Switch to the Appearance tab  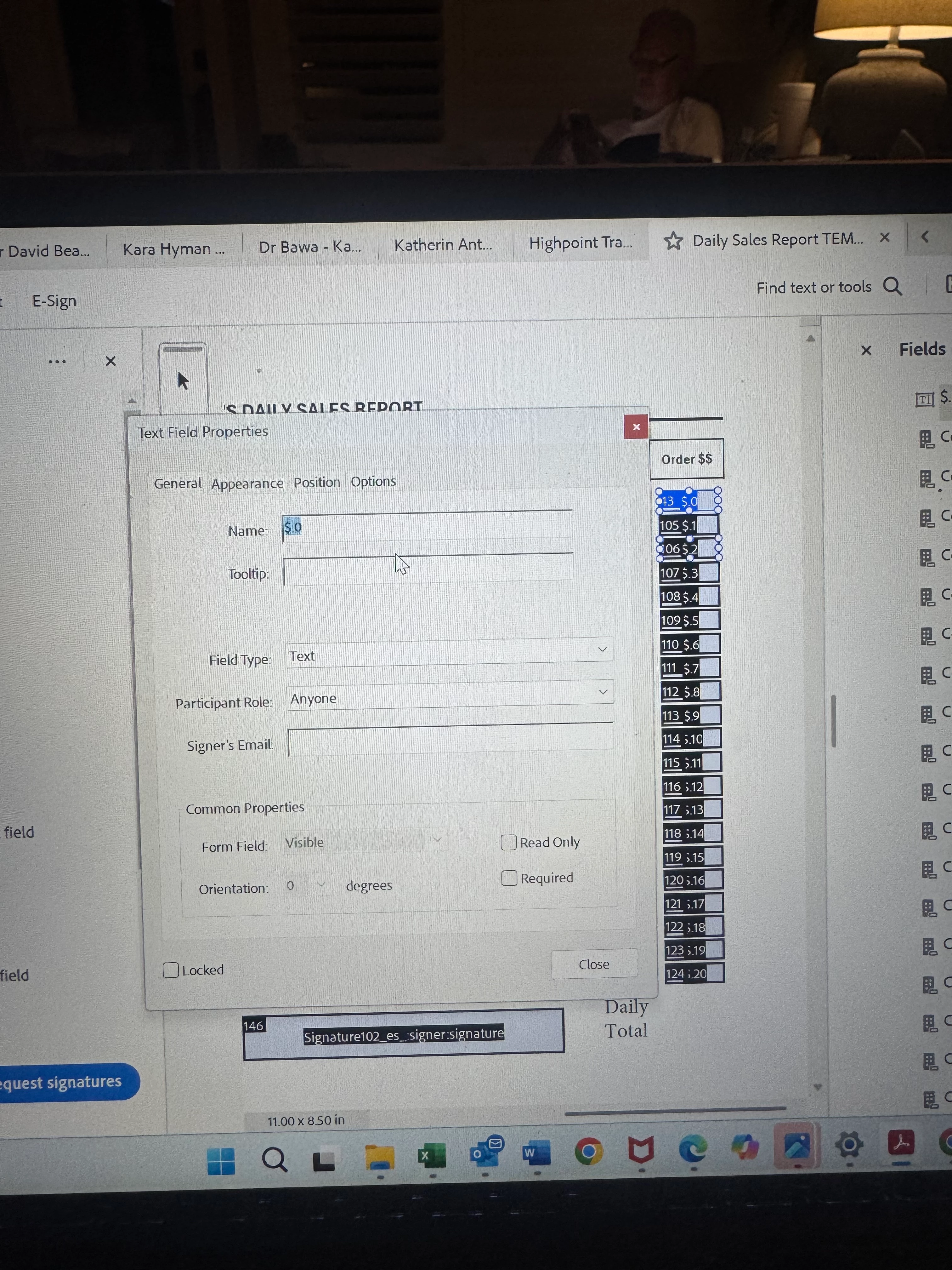coord(247,483)
